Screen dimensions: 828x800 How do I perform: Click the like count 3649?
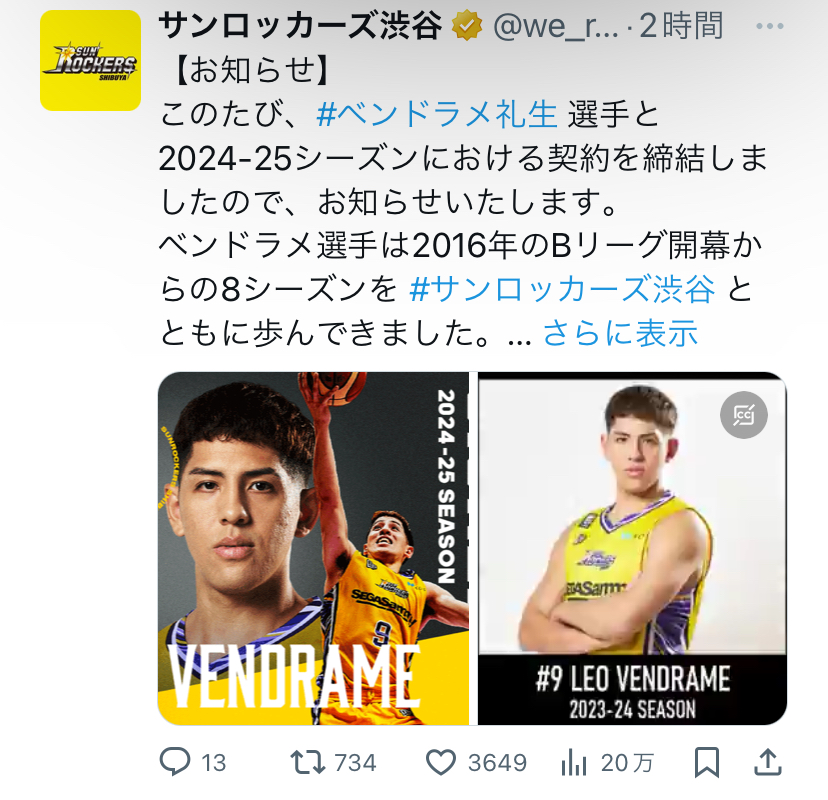coord(497,763)
